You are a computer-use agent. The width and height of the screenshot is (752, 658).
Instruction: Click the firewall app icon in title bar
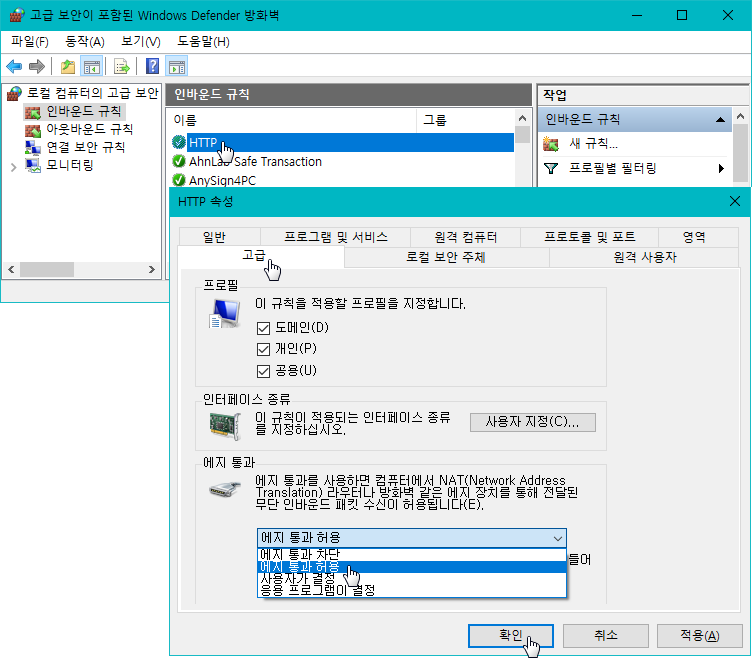coord(17,15)
